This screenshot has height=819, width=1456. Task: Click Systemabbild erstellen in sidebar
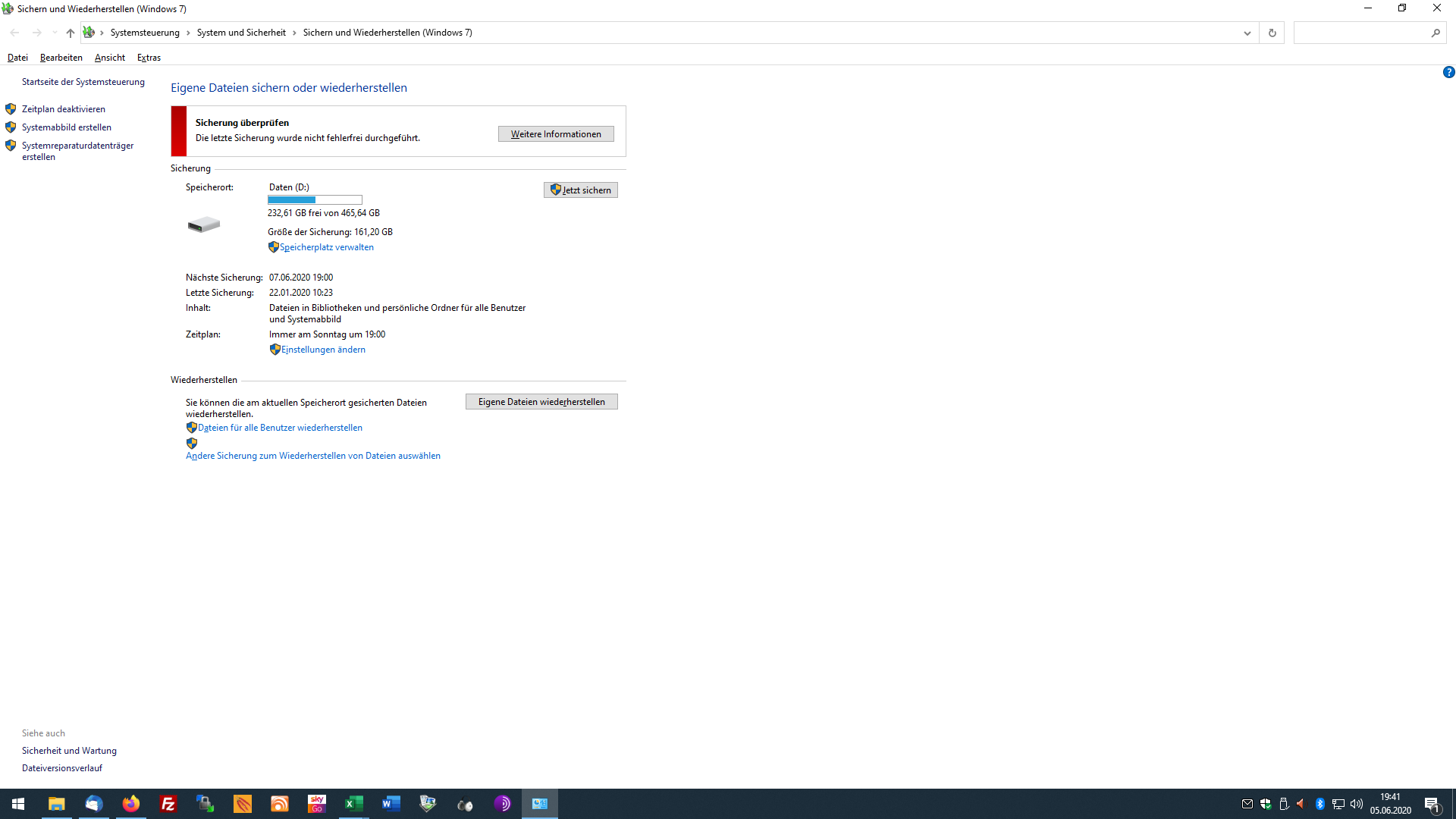tap(67, 127)
